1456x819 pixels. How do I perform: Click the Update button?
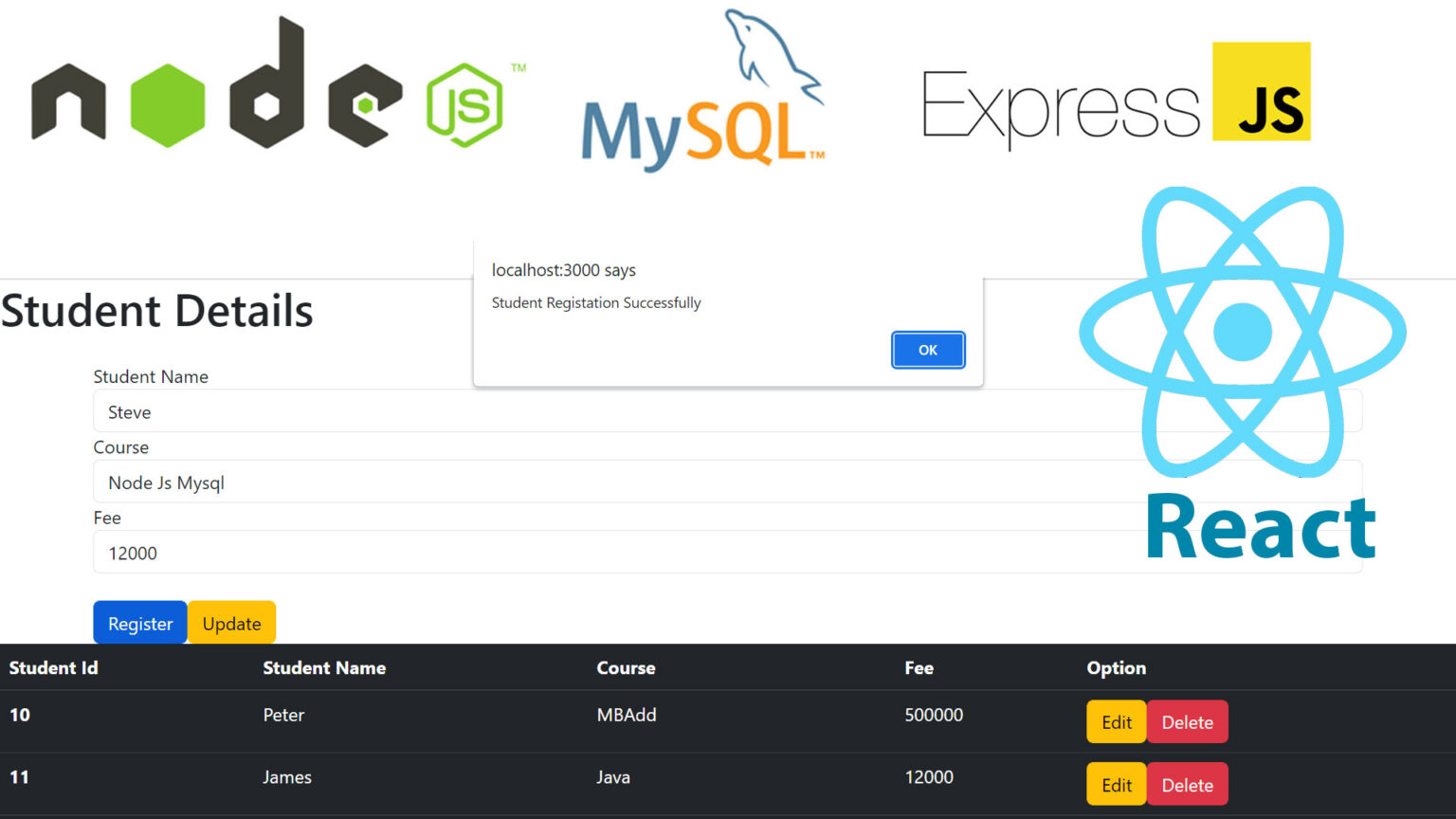pos(231,623)
